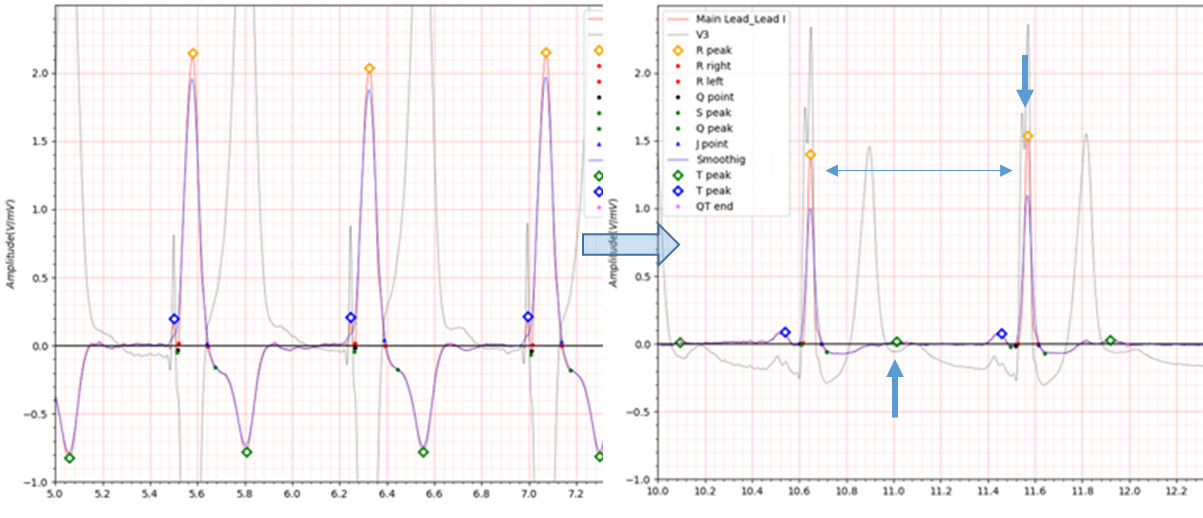The width and height of the screenshot is (1203, 518).
Task: Click the x-axis tick '7.2'
Action: tap(576, 494)
